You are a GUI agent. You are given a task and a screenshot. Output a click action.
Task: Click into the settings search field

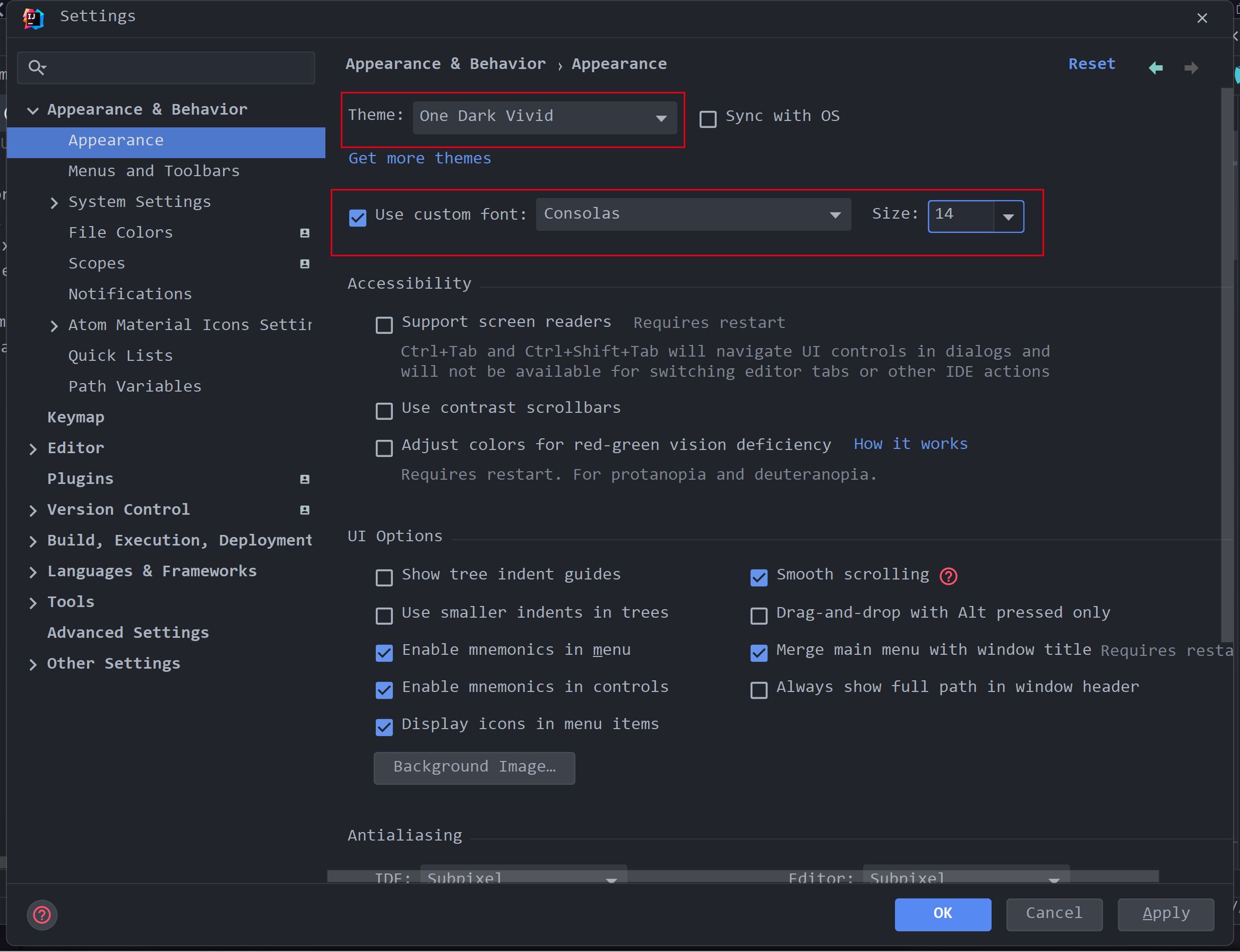(x=182, y=67)
